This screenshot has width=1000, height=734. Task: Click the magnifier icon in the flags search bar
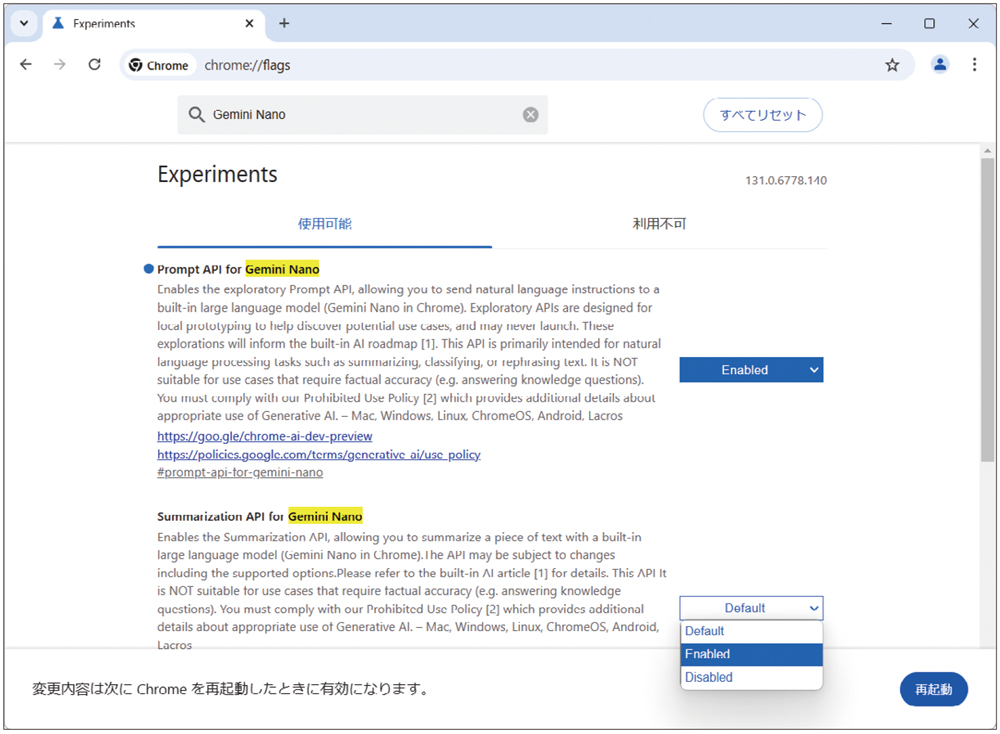197,114
